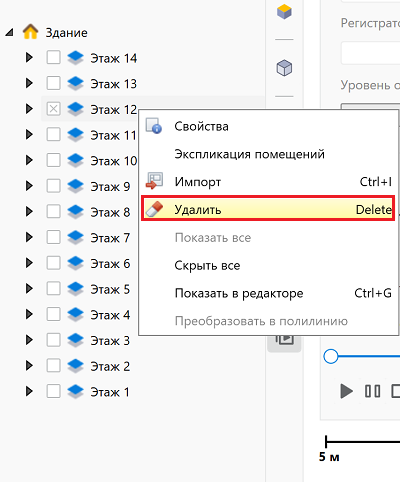The width and height of the screenshot is (400, 482).
Task: Expand the Этаж 14 node
Action: (x=29, y=57)
